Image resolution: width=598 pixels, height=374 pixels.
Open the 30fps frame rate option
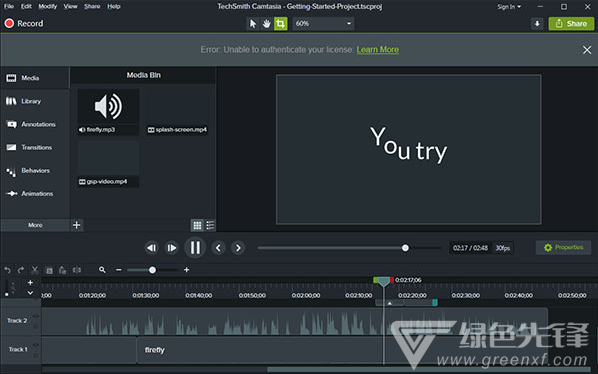(503, 248)
